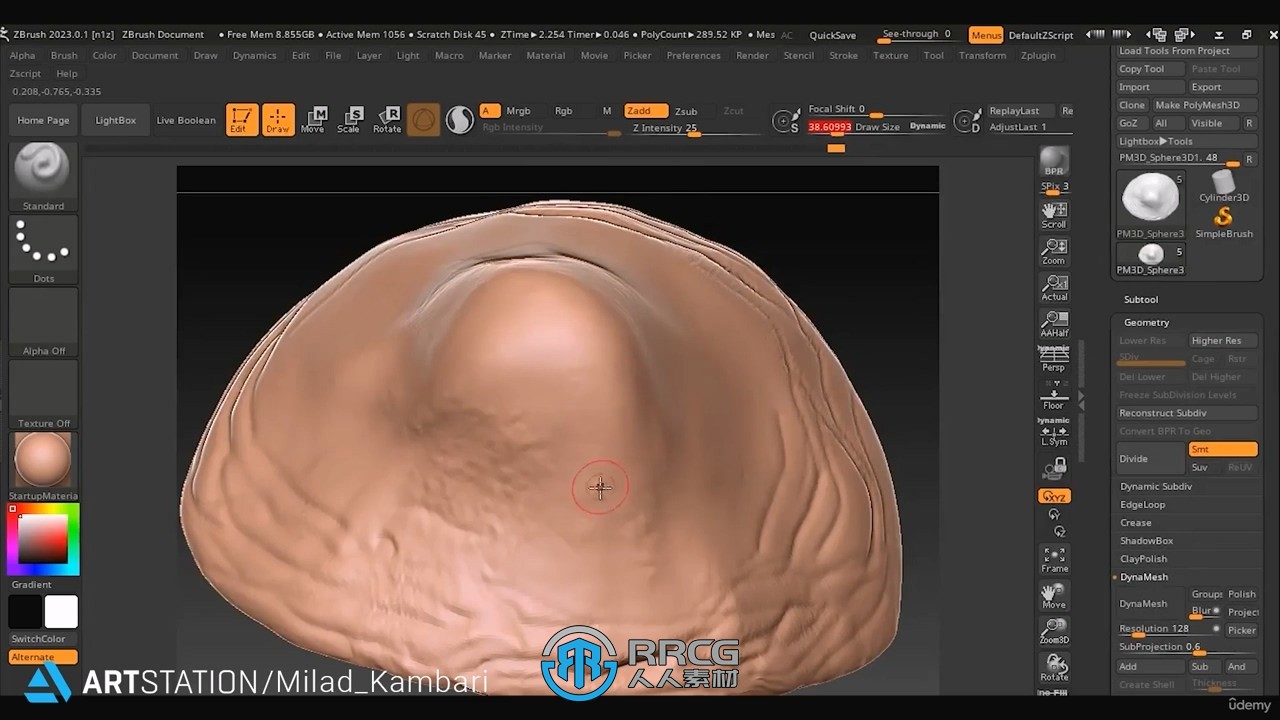Toggle the Floor grid
Viewport: 1280px width, 720px height.
pyautogui.click(x=1054, y=396)
